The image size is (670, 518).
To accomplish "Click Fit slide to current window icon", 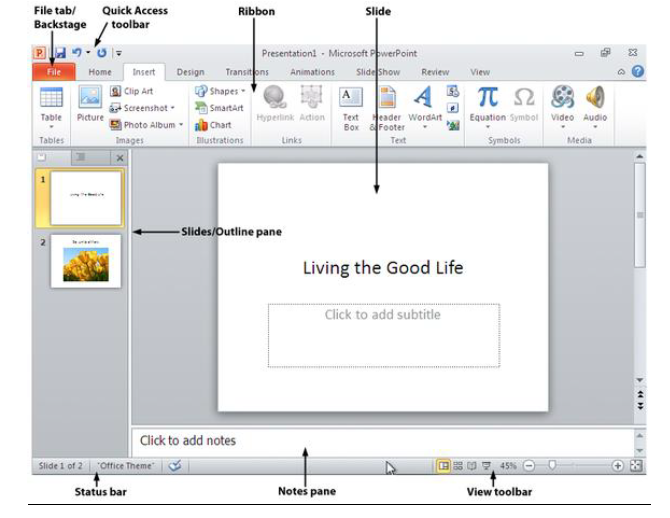I will (x=636, y=466).
